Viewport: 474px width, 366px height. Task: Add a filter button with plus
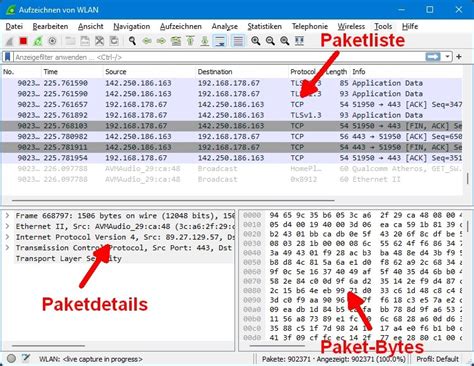pos(459,57)
